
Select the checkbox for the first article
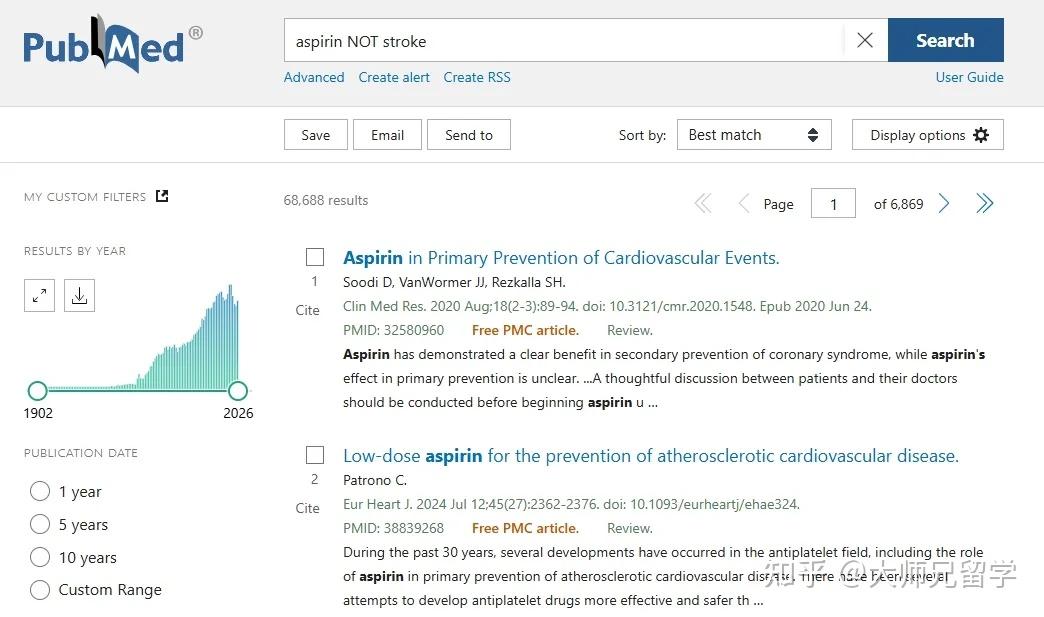(315, 256)
